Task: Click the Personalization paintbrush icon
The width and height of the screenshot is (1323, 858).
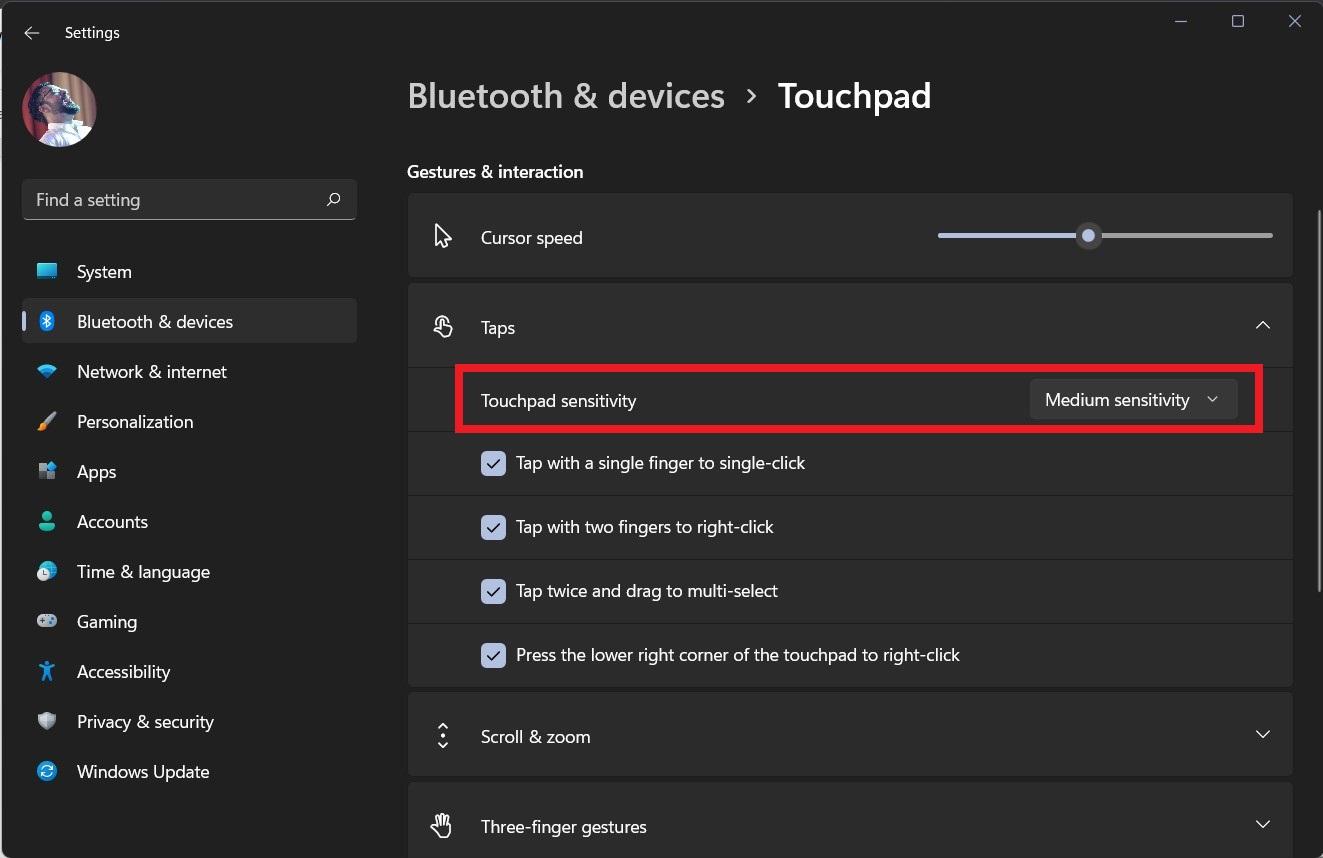Action: click(x=47, y=422)
